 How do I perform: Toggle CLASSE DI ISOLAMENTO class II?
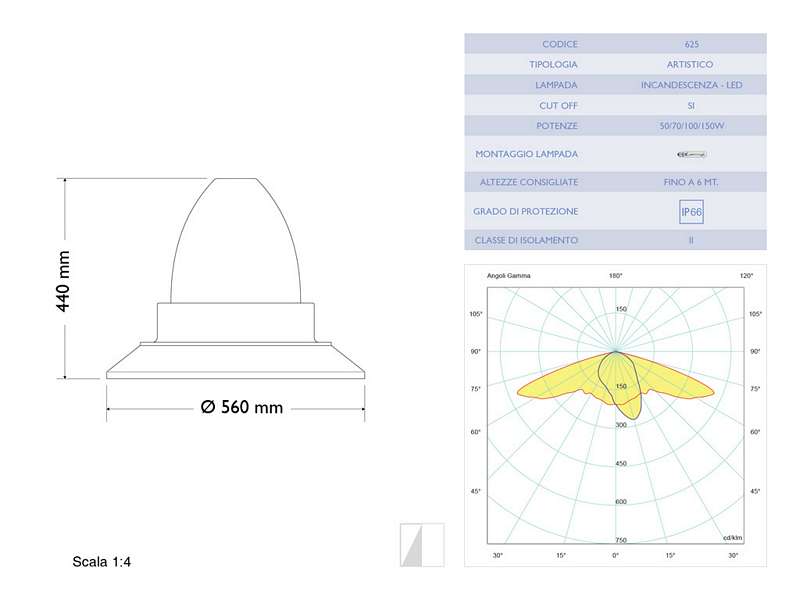[690, 240]
